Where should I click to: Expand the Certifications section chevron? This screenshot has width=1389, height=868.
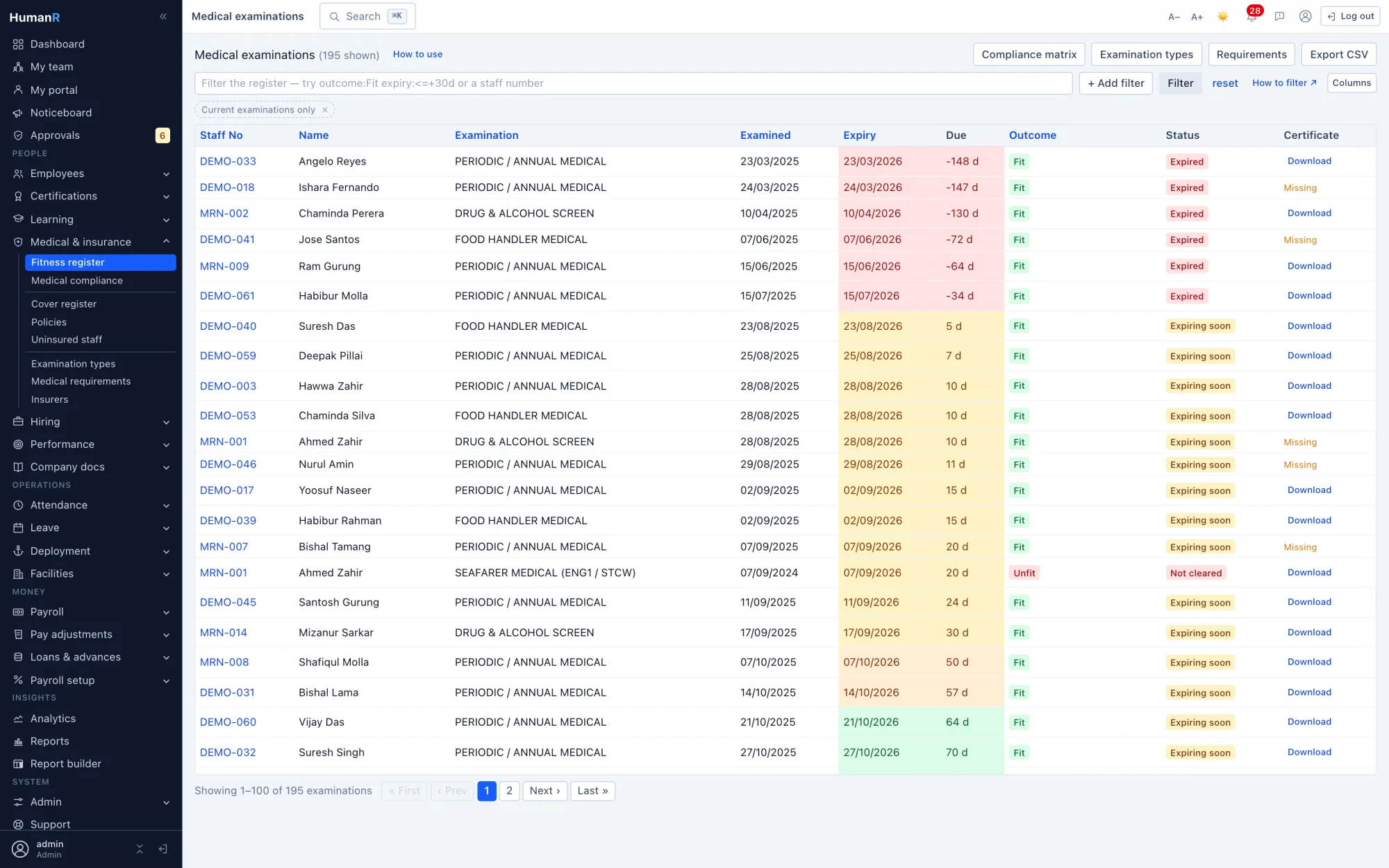(167, 197)
